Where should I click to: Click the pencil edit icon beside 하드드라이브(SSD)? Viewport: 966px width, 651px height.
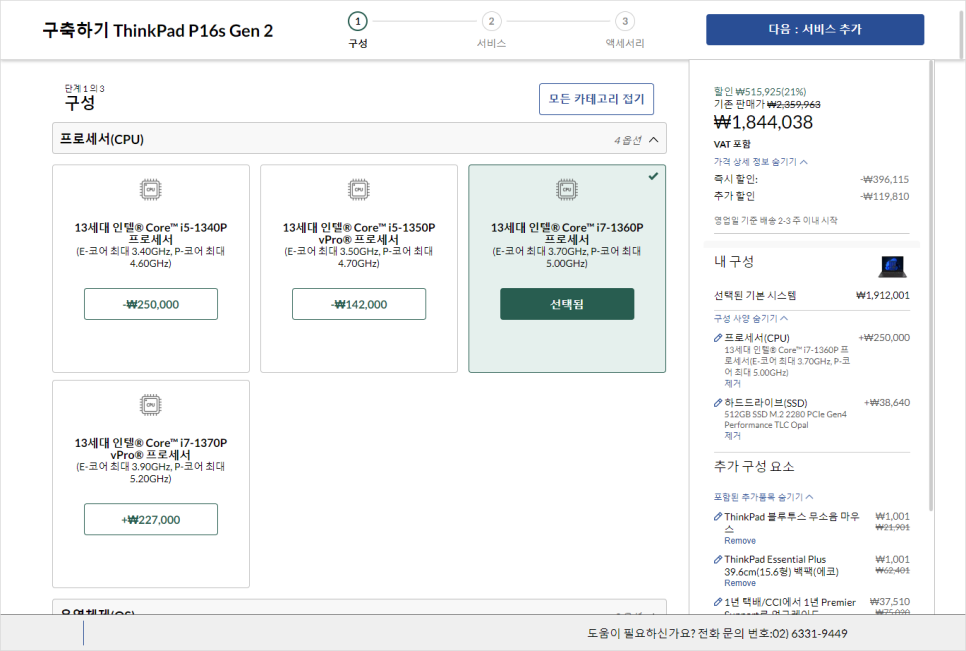[x=718, y=403]
